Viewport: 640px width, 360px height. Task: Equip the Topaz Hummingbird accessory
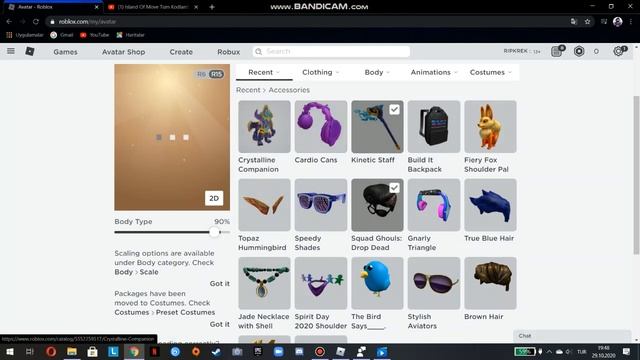tap(264, 205)
